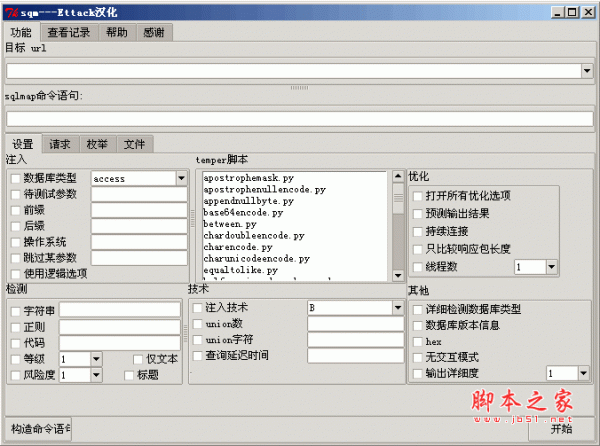This screenshot has height=446, width=600.
Task: Switch to the 请求 settings tab
Action: pos(60,144)
